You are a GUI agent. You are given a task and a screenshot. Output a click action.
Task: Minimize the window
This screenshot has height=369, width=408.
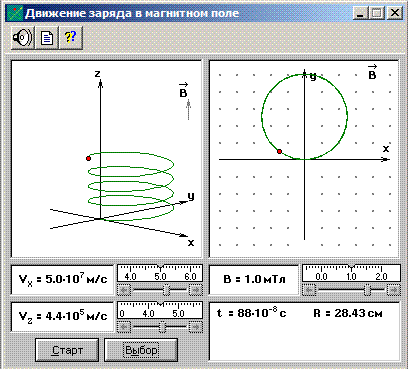(x=360, y=13)
